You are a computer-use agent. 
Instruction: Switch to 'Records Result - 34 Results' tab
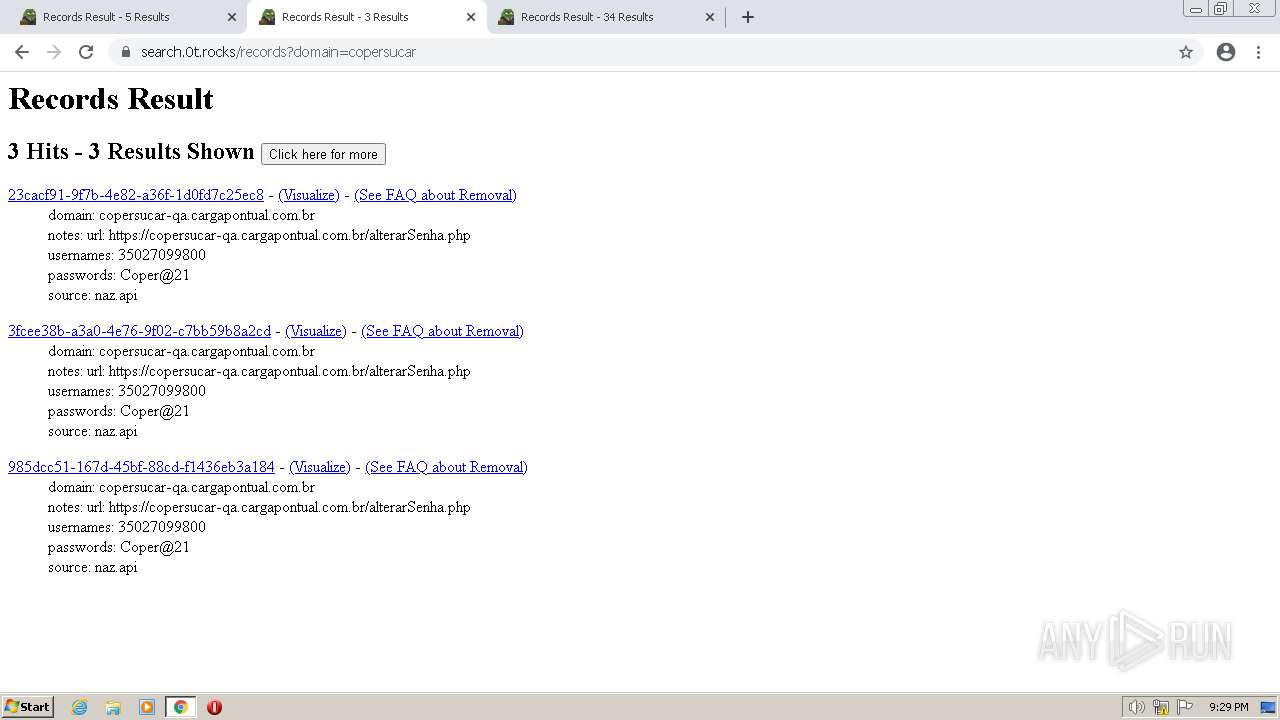[606, 17]
